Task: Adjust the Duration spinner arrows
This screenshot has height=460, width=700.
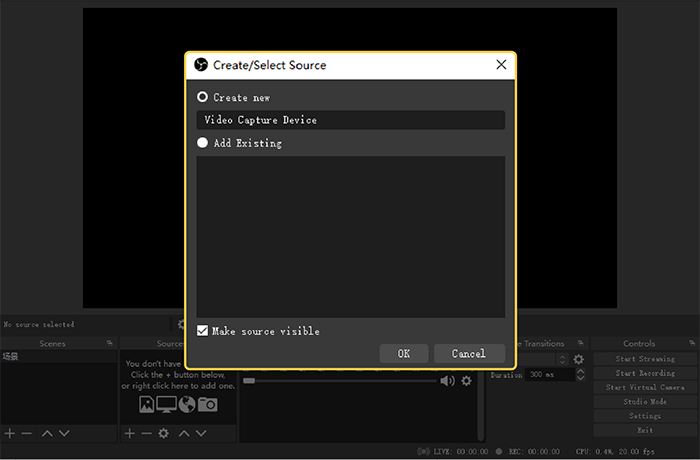Action: pos(581,375)
